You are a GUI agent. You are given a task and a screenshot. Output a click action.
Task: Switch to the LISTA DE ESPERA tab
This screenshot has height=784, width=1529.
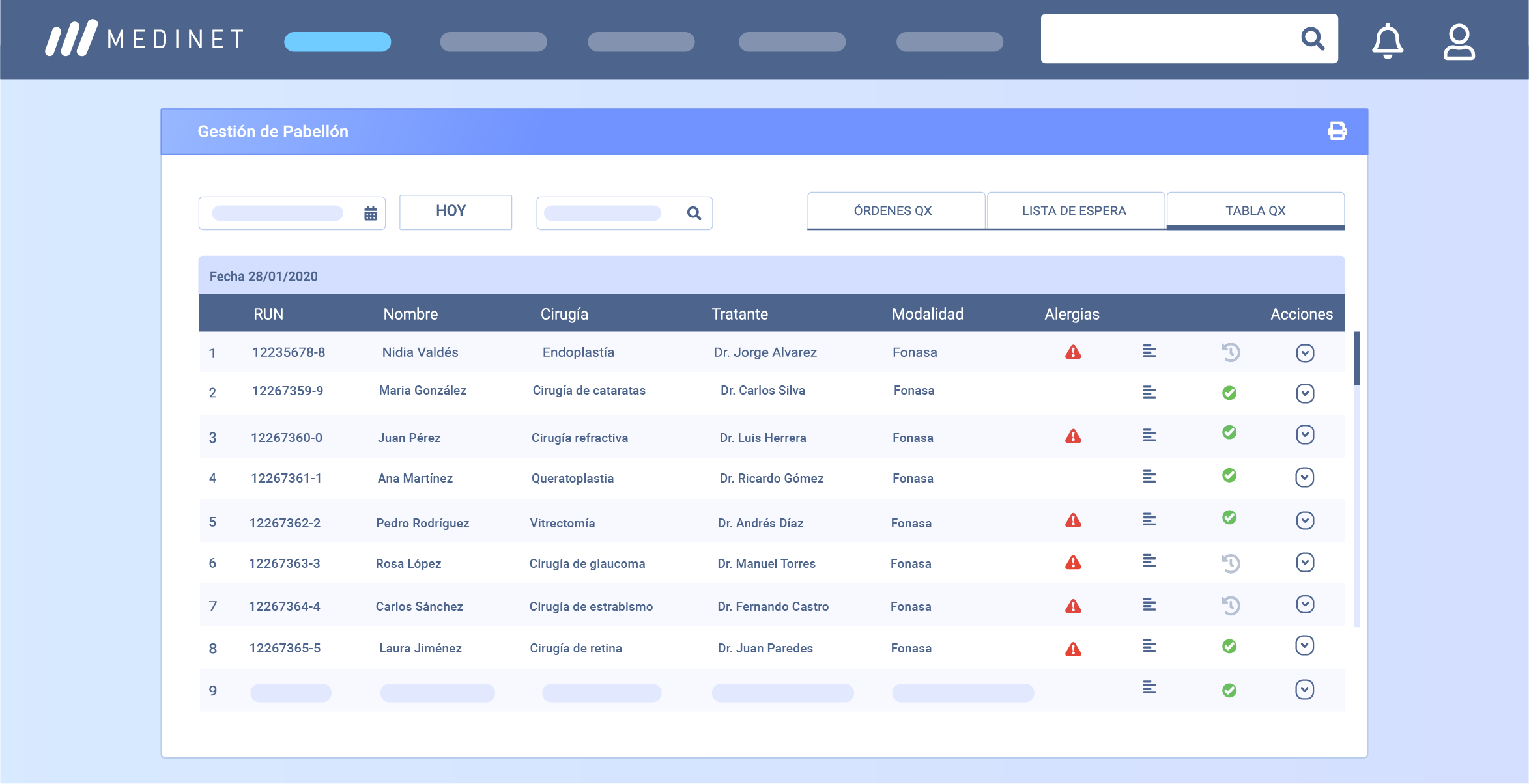[x=1075, y=210]
